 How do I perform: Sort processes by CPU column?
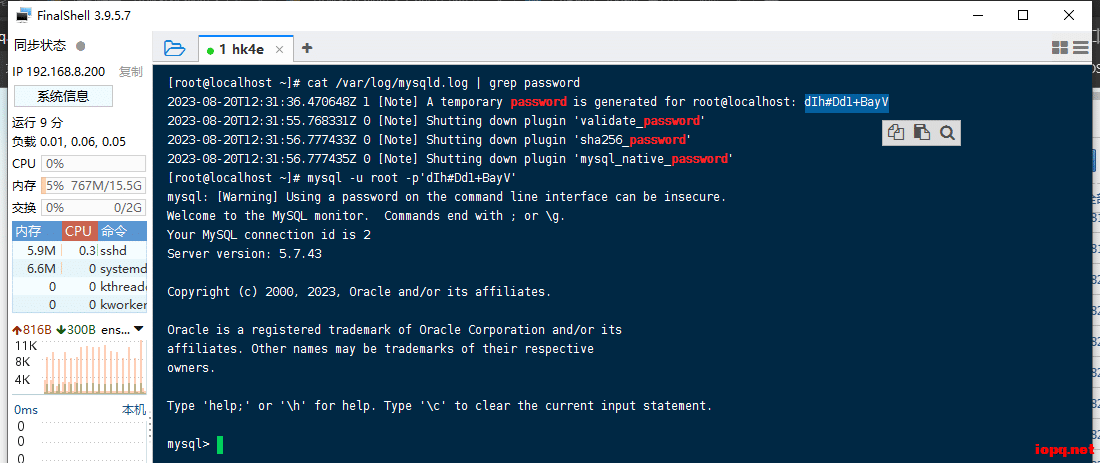click(x=78, y=231)
